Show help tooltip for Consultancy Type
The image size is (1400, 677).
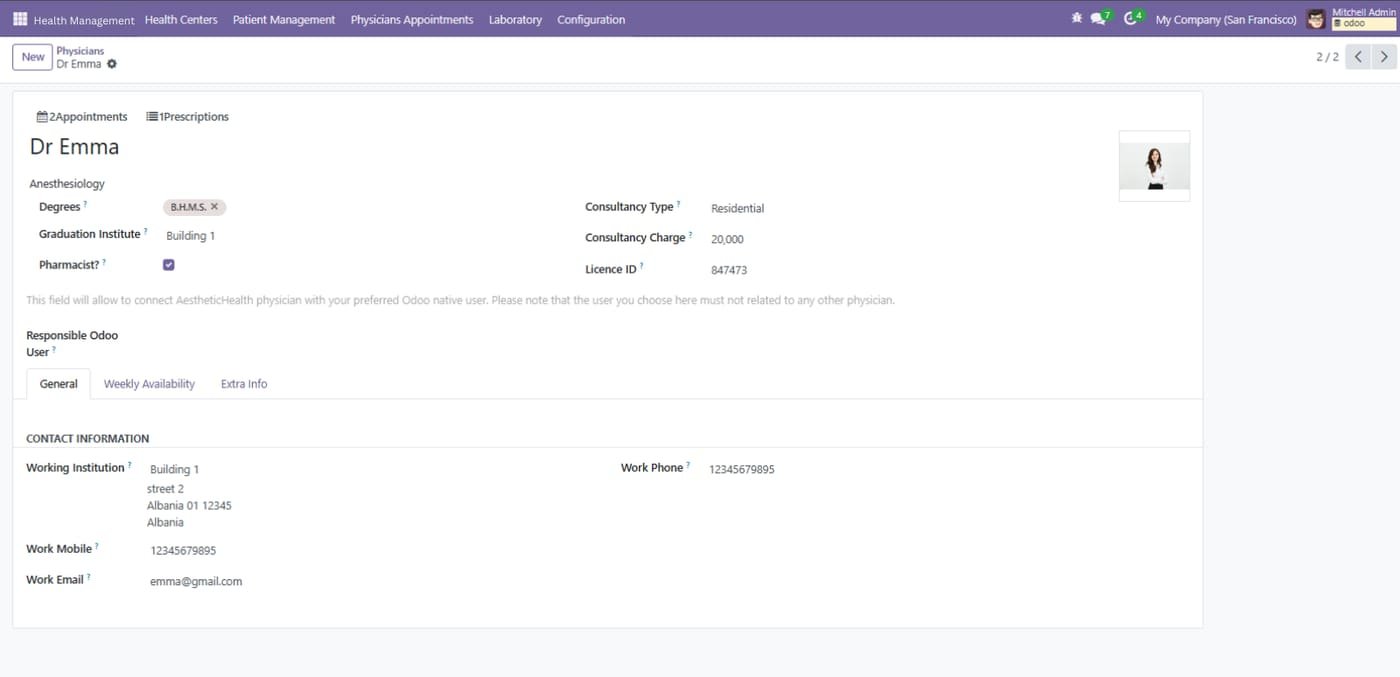point(678,204)
